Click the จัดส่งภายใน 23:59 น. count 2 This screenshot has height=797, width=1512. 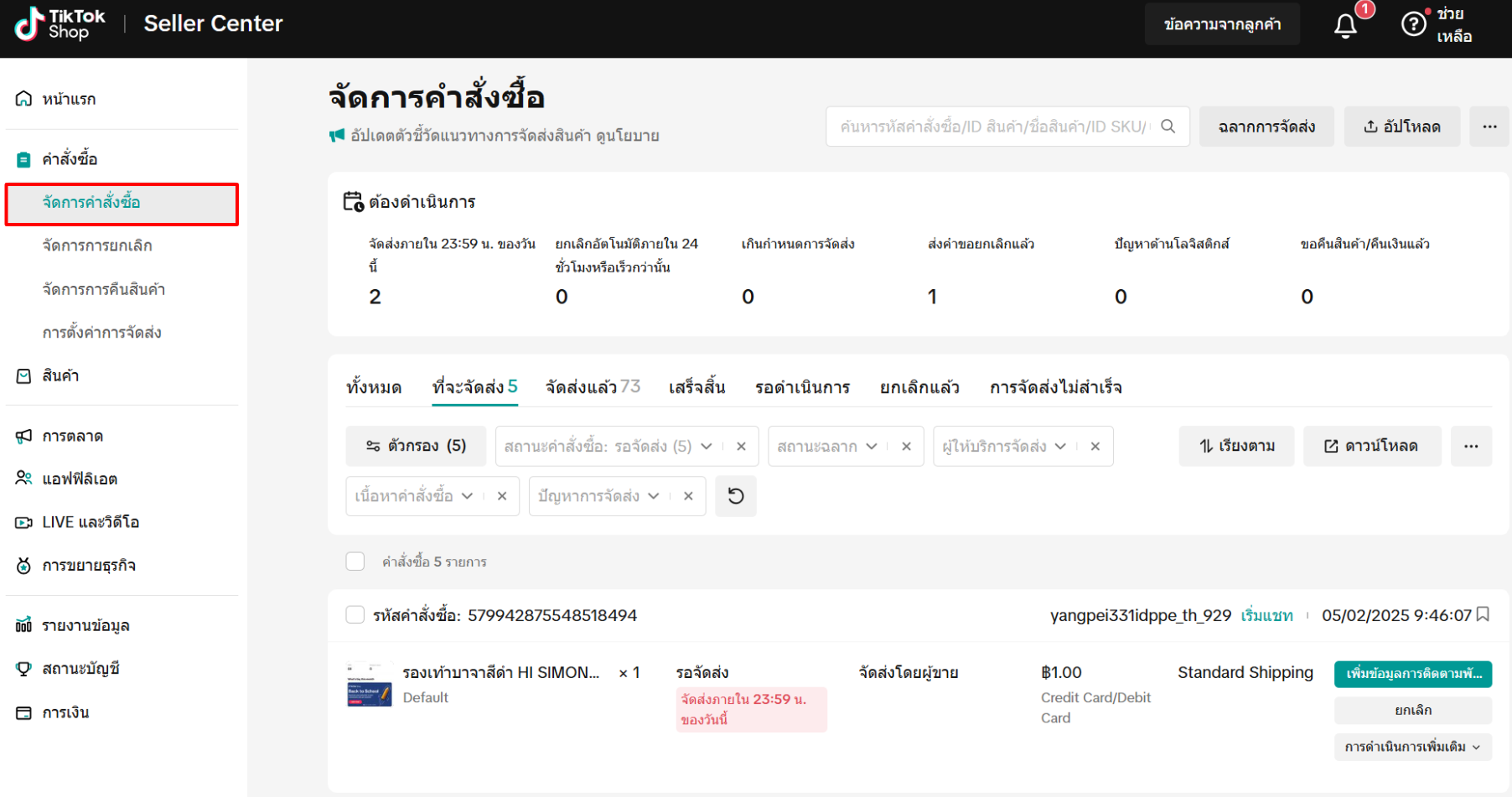coord(375,297)
